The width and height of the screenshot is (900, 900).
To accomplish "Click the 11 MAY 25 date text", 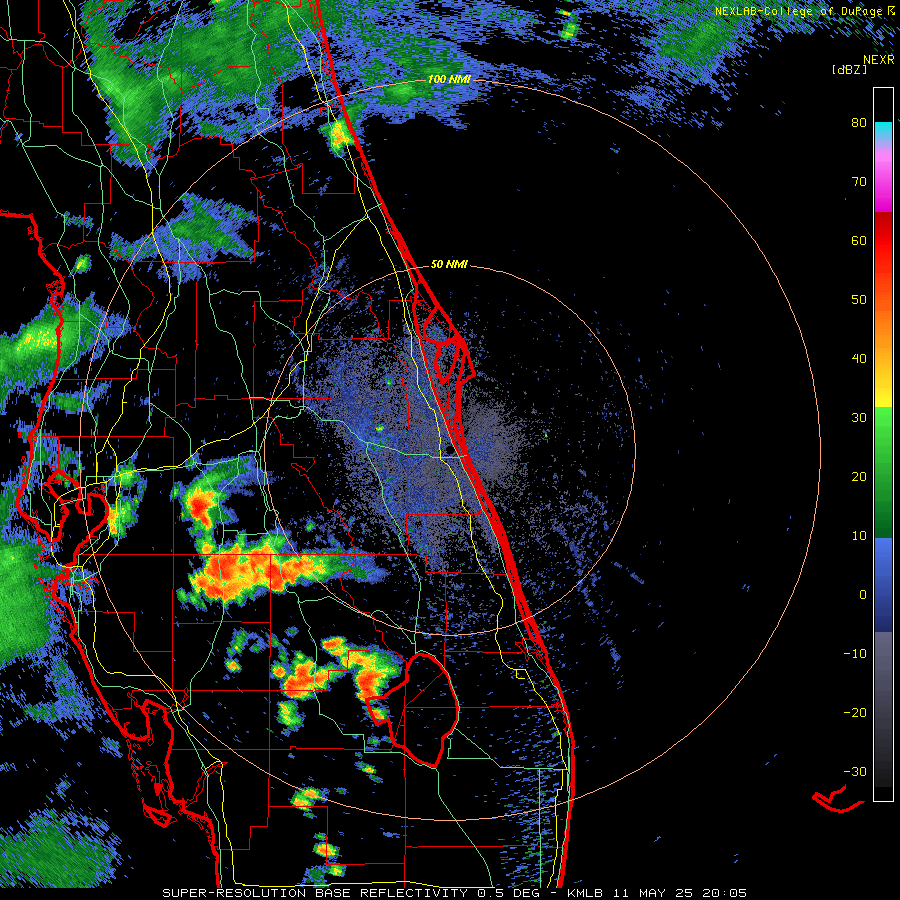I will (x=652, y=893).
